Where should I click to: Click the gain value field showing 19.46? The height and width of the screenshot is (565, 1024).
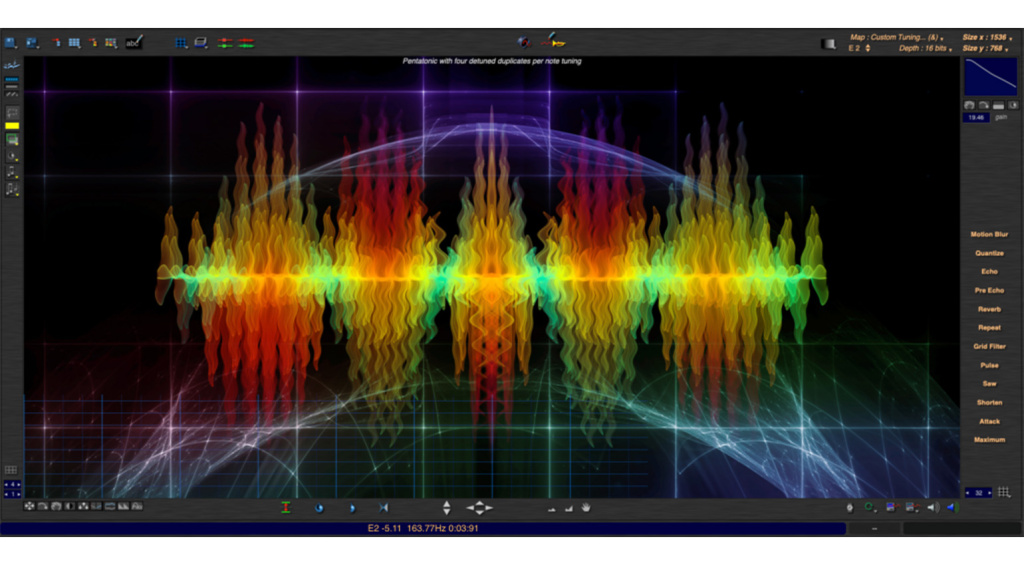(976, 118)
